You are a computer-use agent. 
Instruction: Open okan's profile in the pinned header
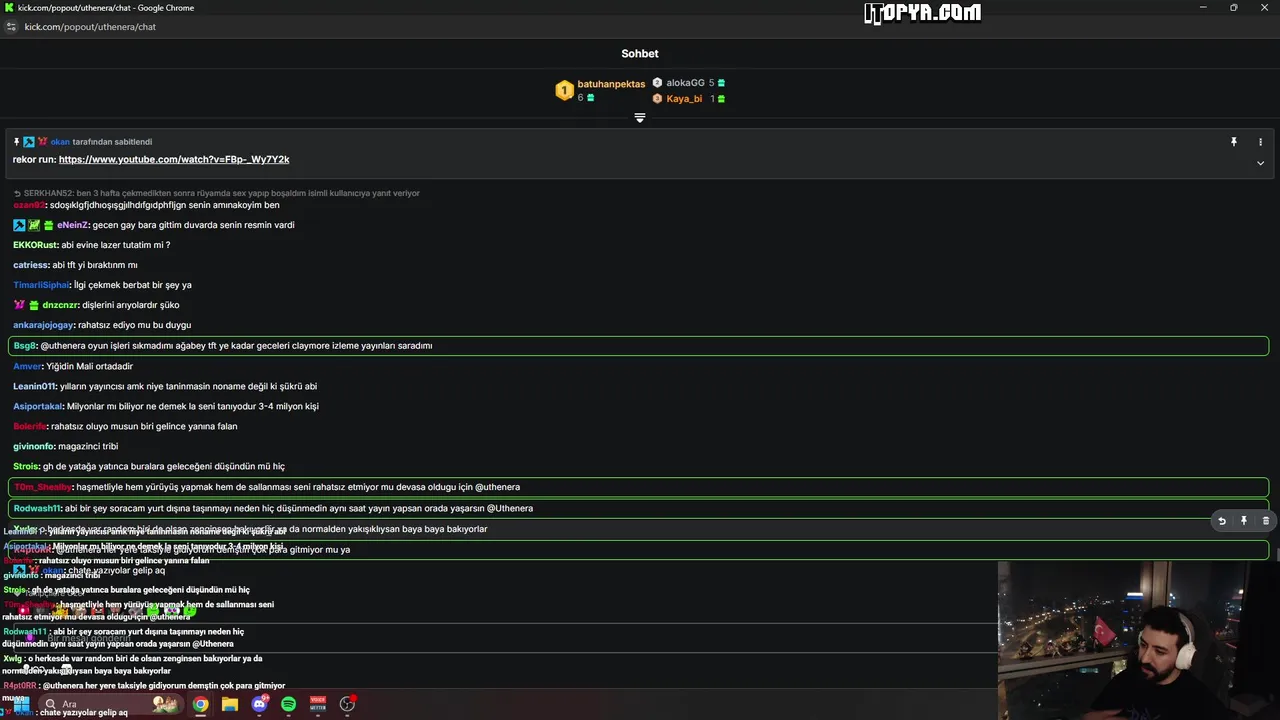(x=60, y=142)
